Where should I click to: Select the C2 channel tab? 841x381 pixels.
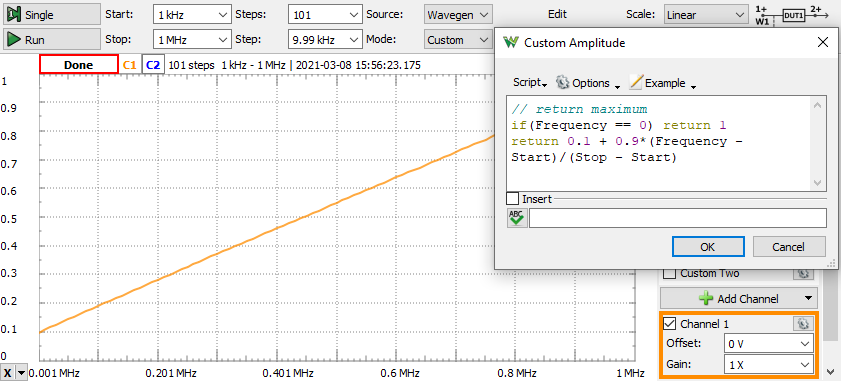tap(153, 65)
